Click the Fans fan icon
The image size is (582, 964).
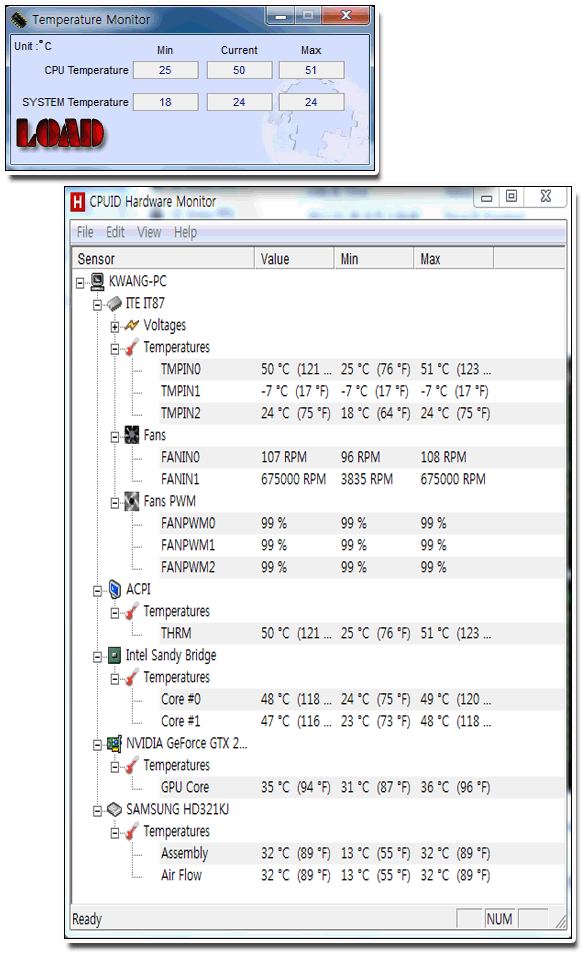click(132, 435)
